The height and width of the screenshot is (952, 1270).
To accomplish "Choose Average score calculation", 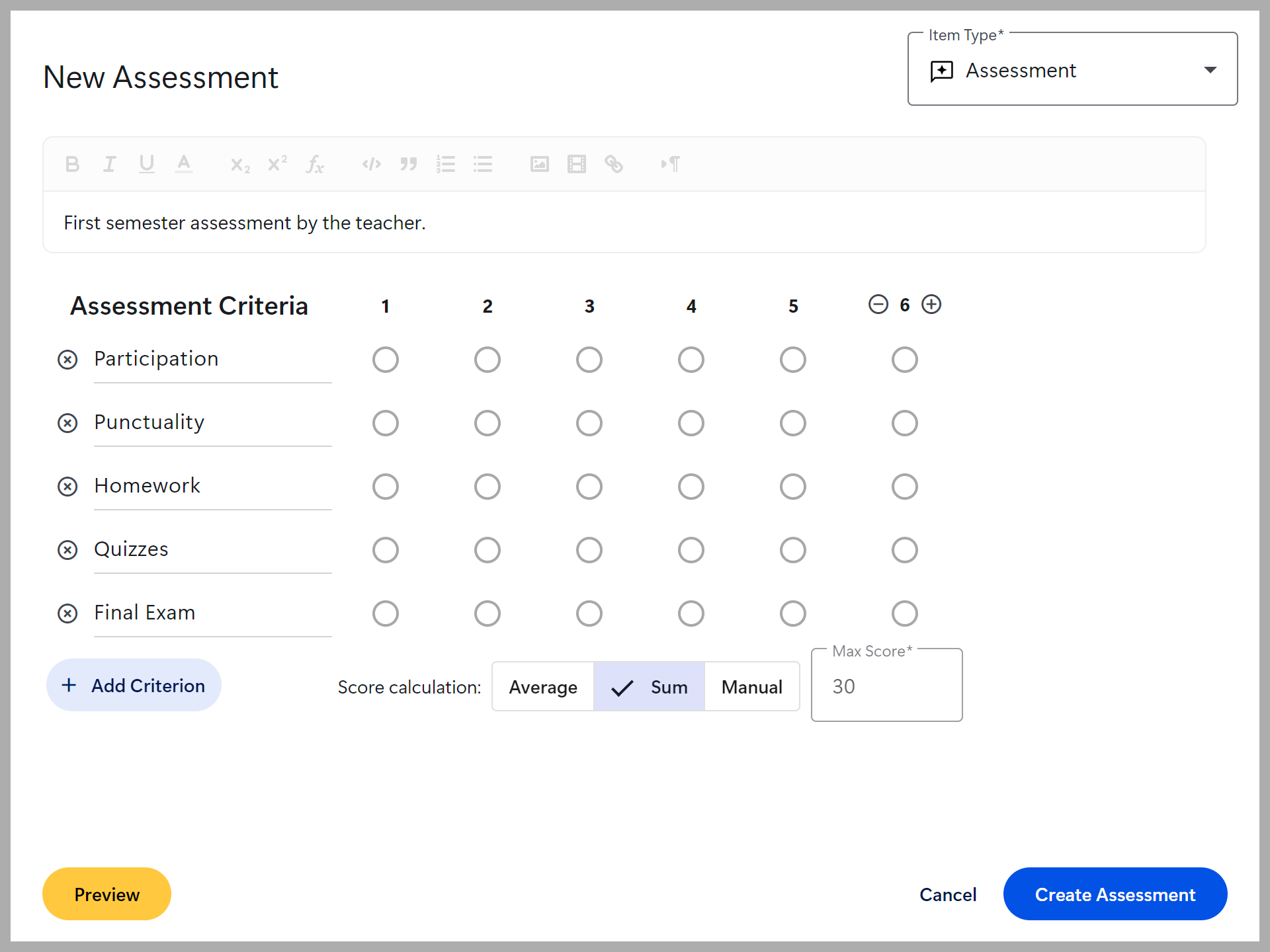I will point(543,687).
